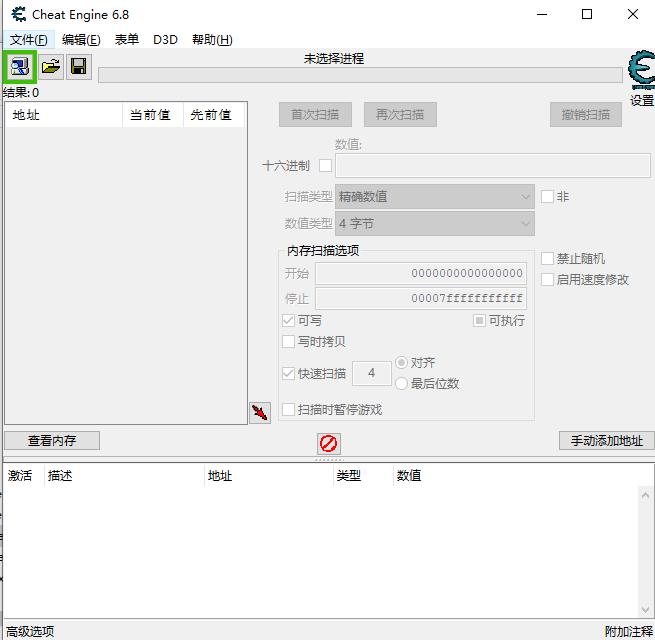The height and width of the screenshot is (640, 655).
Task: Click 手动添加地址 add address manually
Action: click(607, 440)
